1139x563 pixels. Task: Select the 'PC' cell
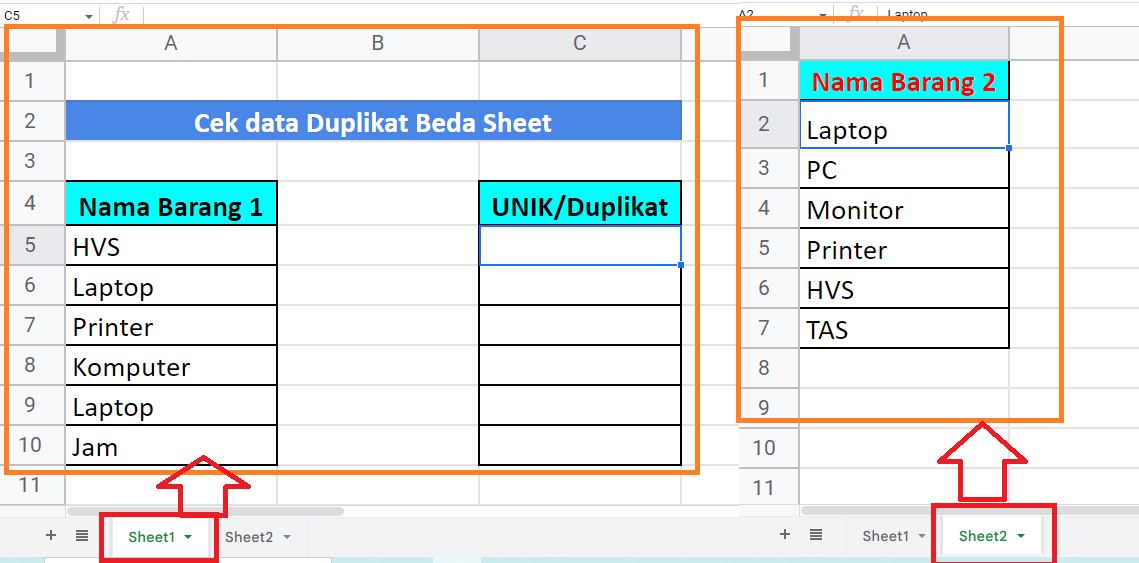904,169
